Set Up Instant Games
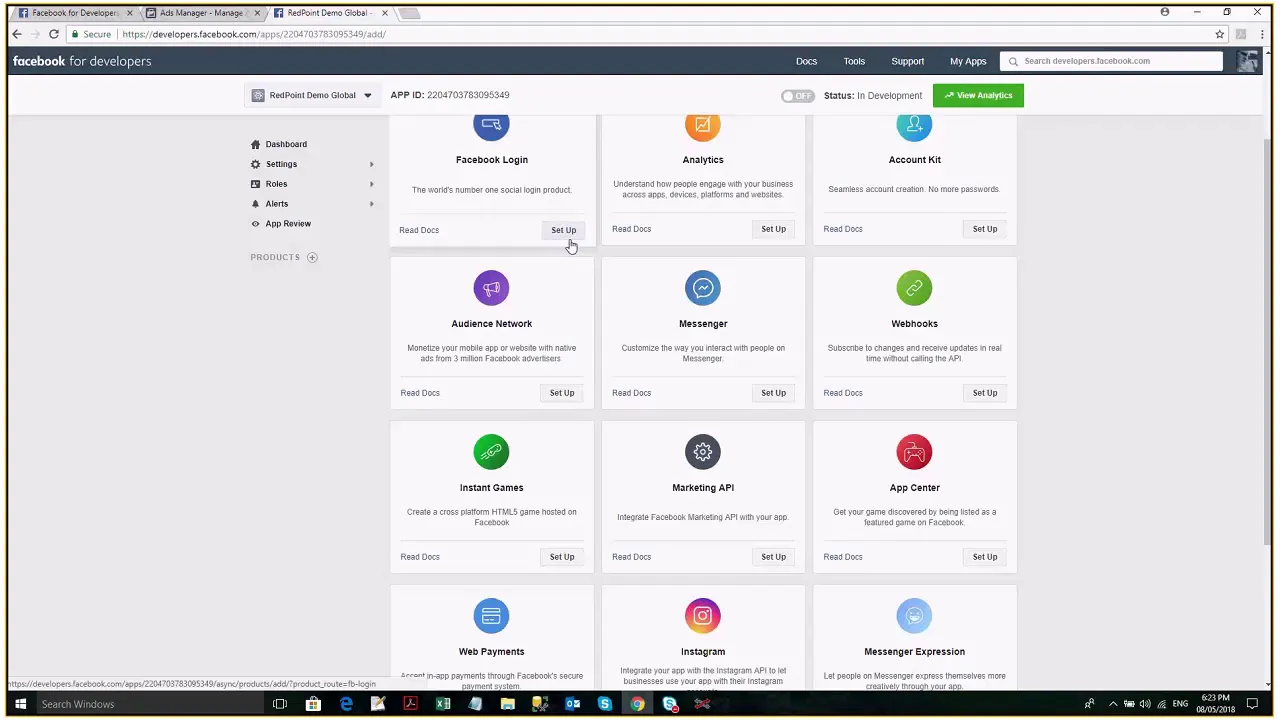Screen dimensions: 1280x720 (562, 557)
